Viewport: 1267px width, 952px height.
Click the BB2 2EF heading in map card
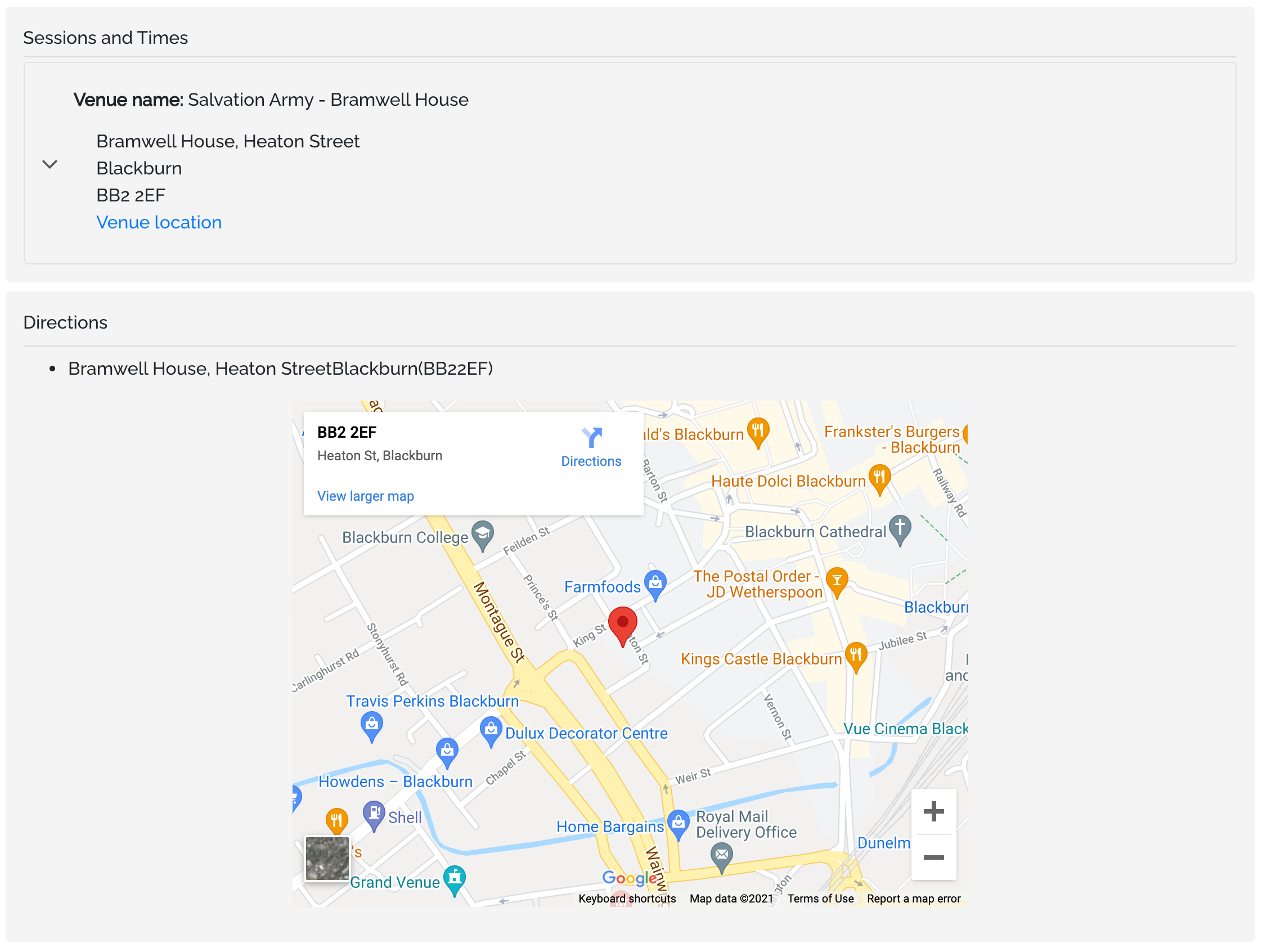(x=347, y=433)
